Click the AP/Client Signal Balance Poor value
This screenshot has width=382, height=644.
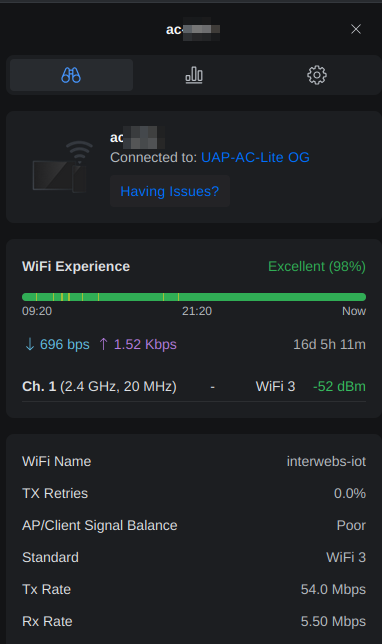coord(351,525)
